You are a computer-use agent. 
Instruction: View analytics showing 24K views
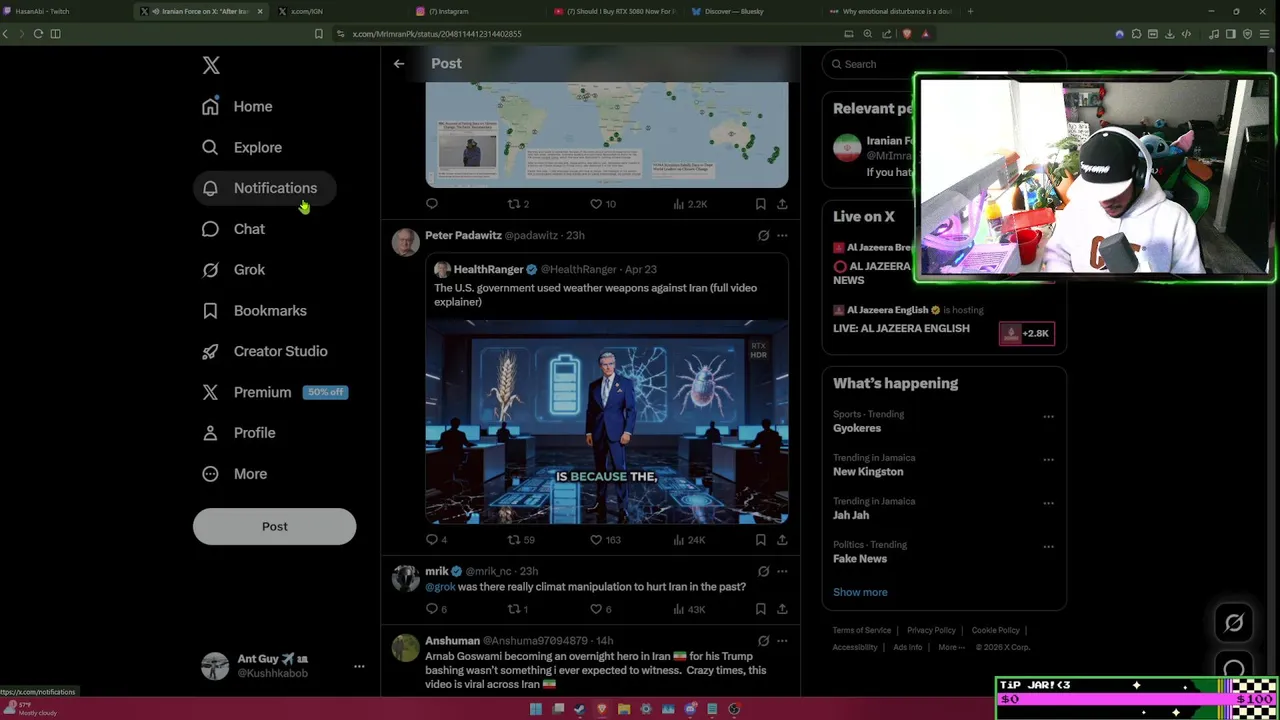pos(689,540)
